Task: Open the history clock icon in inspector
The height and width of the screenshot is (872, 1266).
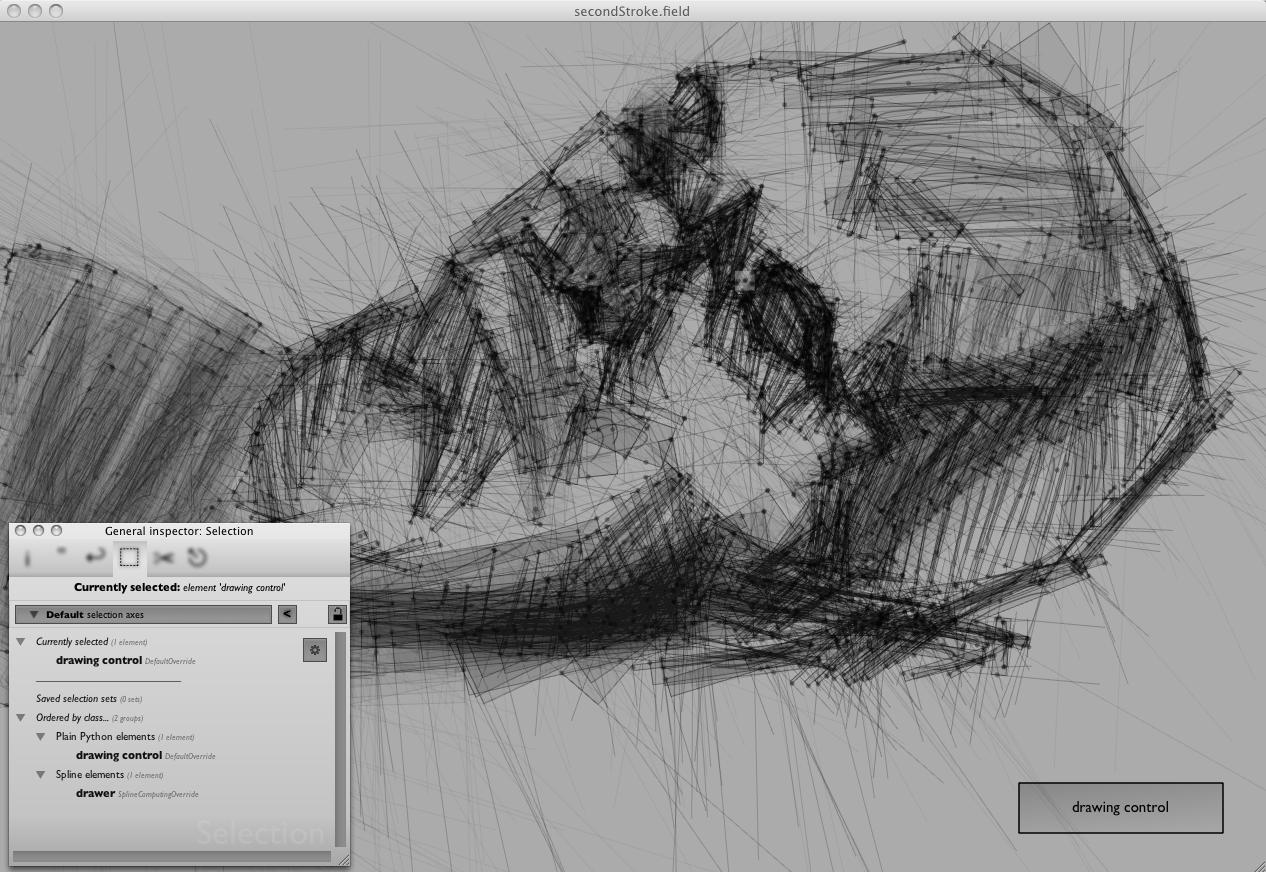Action: pos(196,558)
